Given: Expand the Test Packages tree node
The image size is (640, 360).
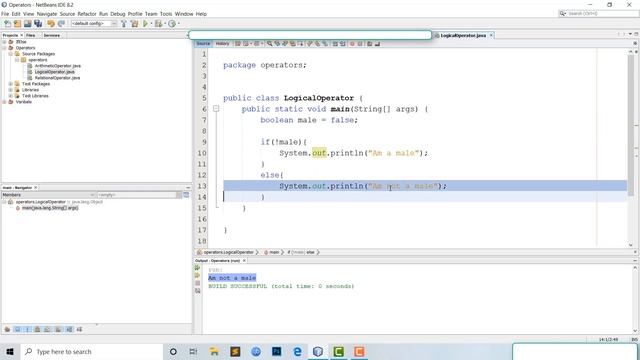Looking at the screenshot, I should pyautogui.click(x=11, y=84).
